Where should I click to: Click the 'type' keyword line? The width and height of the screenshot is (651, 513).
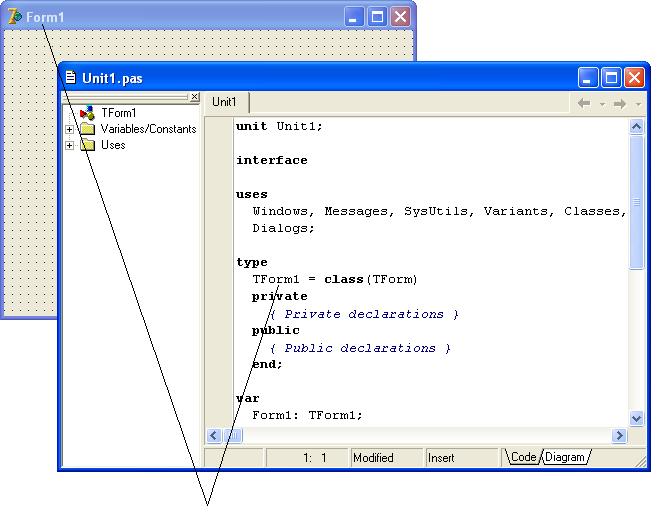[x=252, y=262]
